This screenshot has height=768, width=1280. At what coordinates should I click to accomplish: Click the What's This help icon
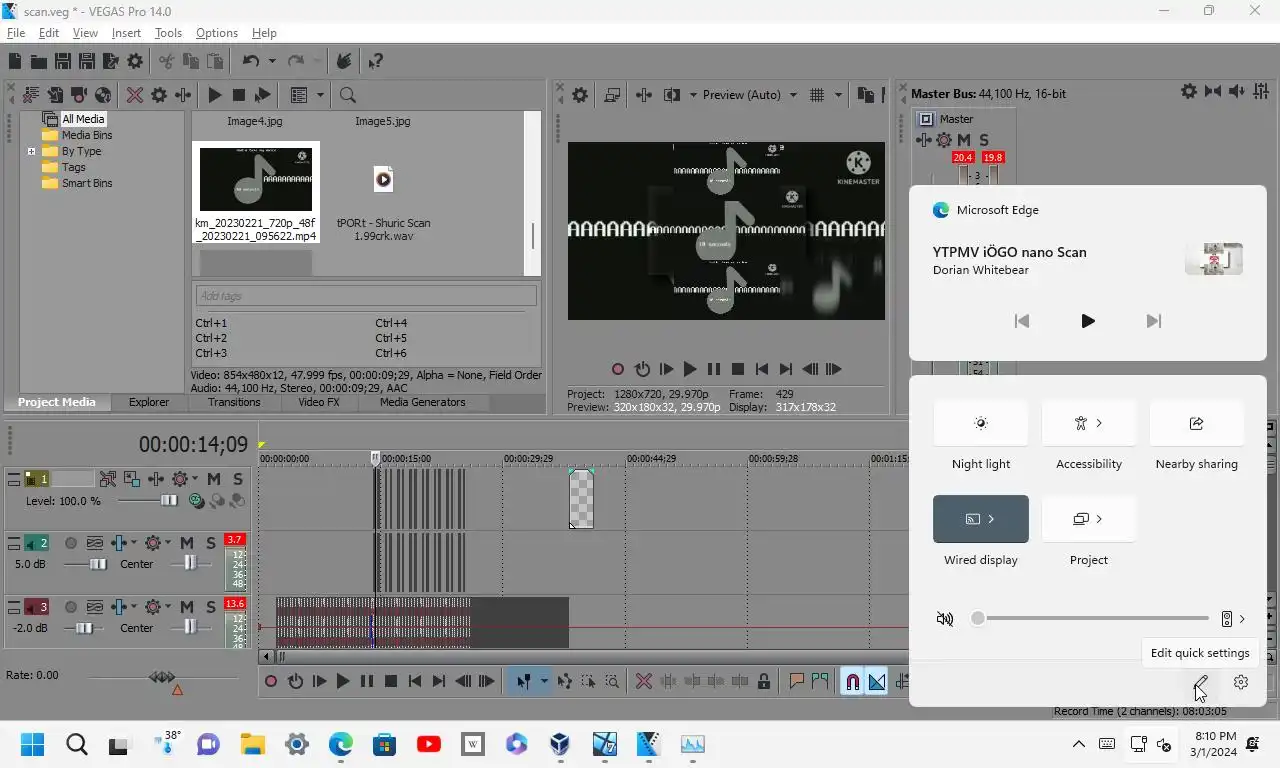pos(375,61)
